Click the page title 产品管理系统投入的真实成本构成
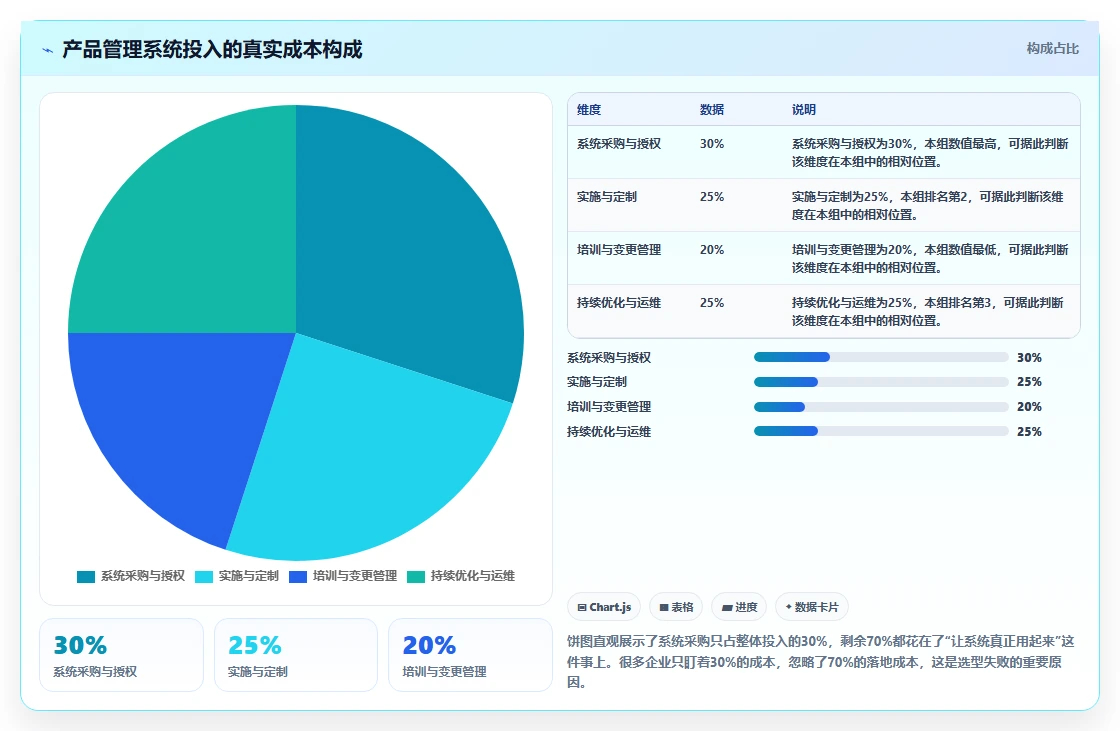 [212, 49]
